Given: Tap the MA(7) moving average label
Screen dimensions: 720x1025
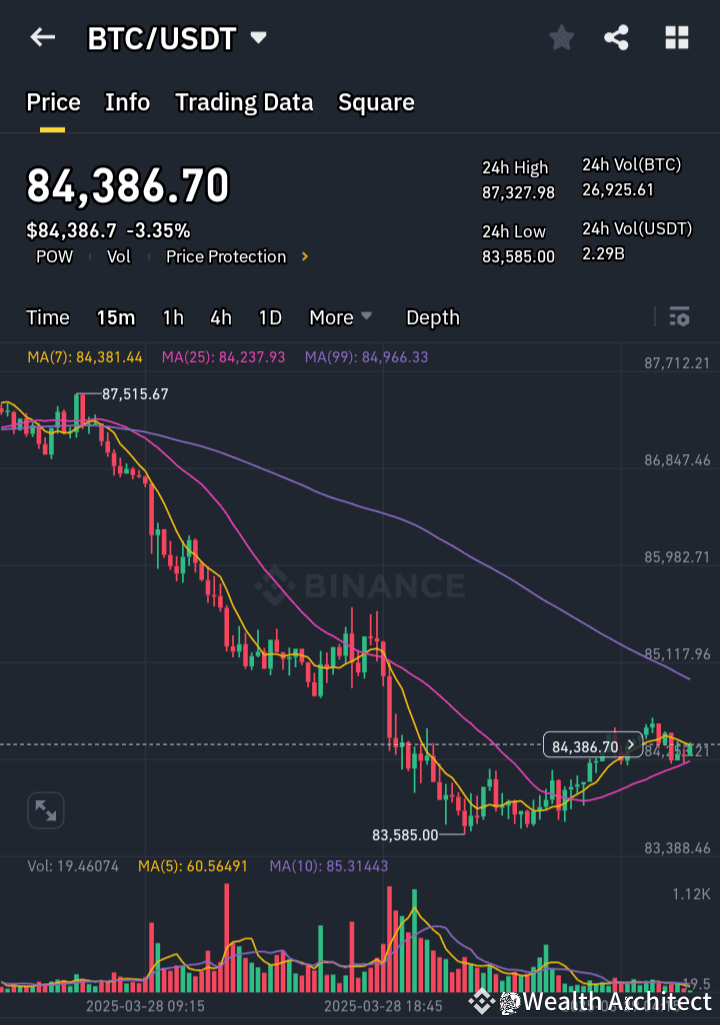Looking at the screenshot, I should (85, 357).
